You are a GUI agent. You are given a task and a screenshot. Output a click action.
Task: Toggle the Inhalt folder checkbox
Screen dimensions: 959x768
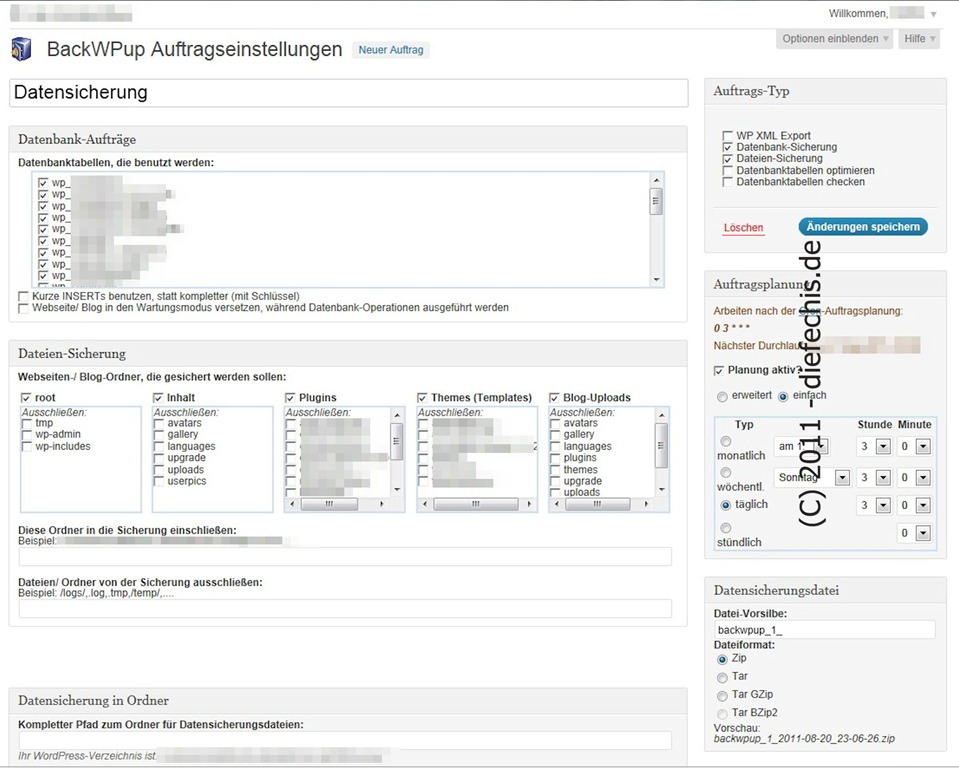(158, 398)
